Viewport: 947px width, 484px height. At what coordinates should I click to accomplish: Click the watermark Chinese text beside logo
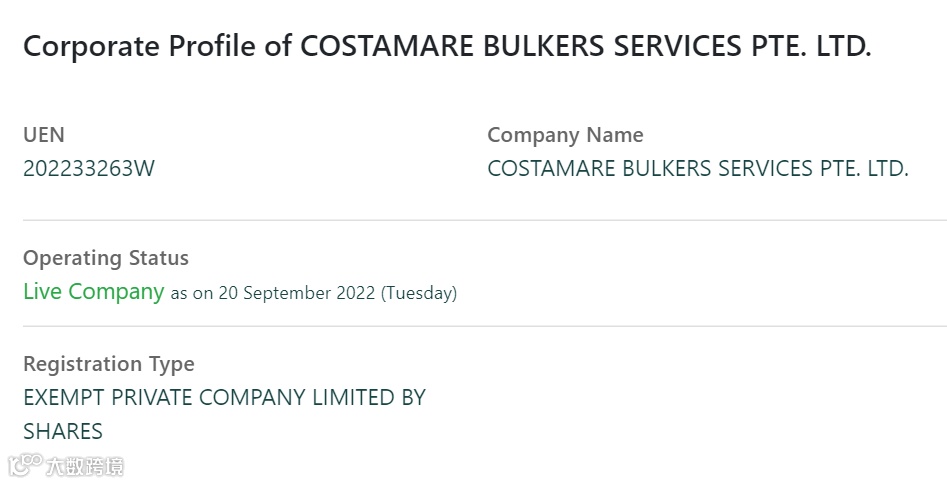pos(84,466)
